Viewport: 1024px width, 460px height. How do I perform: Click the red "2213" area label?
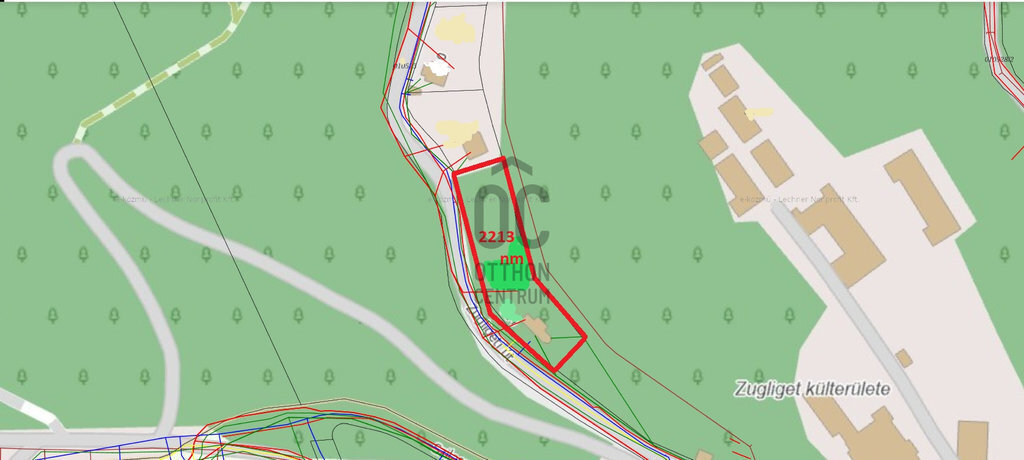tap(496, 237)
